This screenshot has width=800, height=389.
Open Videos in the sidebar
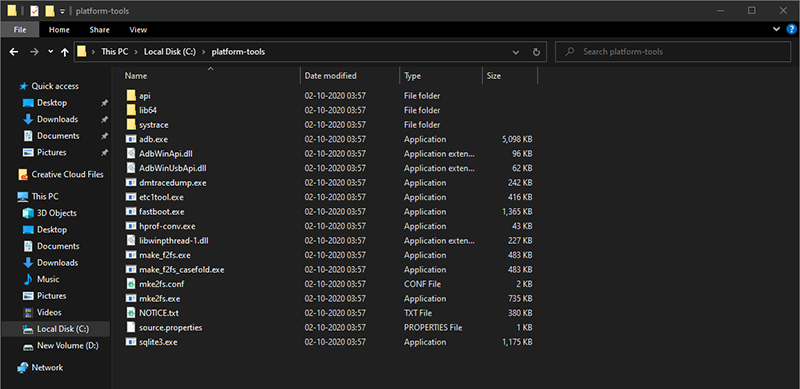pos(49,312)
